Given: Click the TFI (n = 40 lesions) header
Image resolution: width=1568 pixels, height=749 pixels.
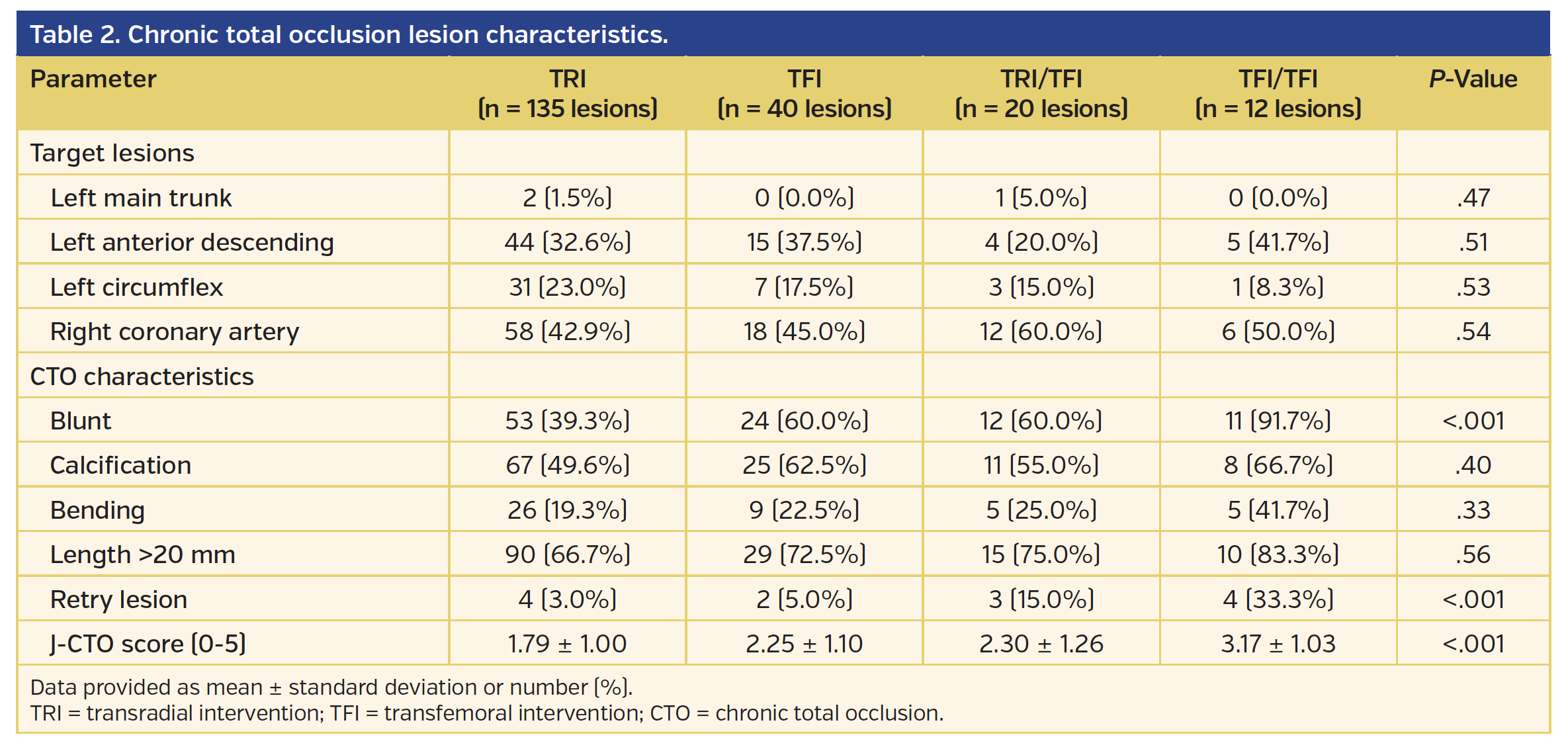Looking at the screenshot, I should (x=805, y=93).
